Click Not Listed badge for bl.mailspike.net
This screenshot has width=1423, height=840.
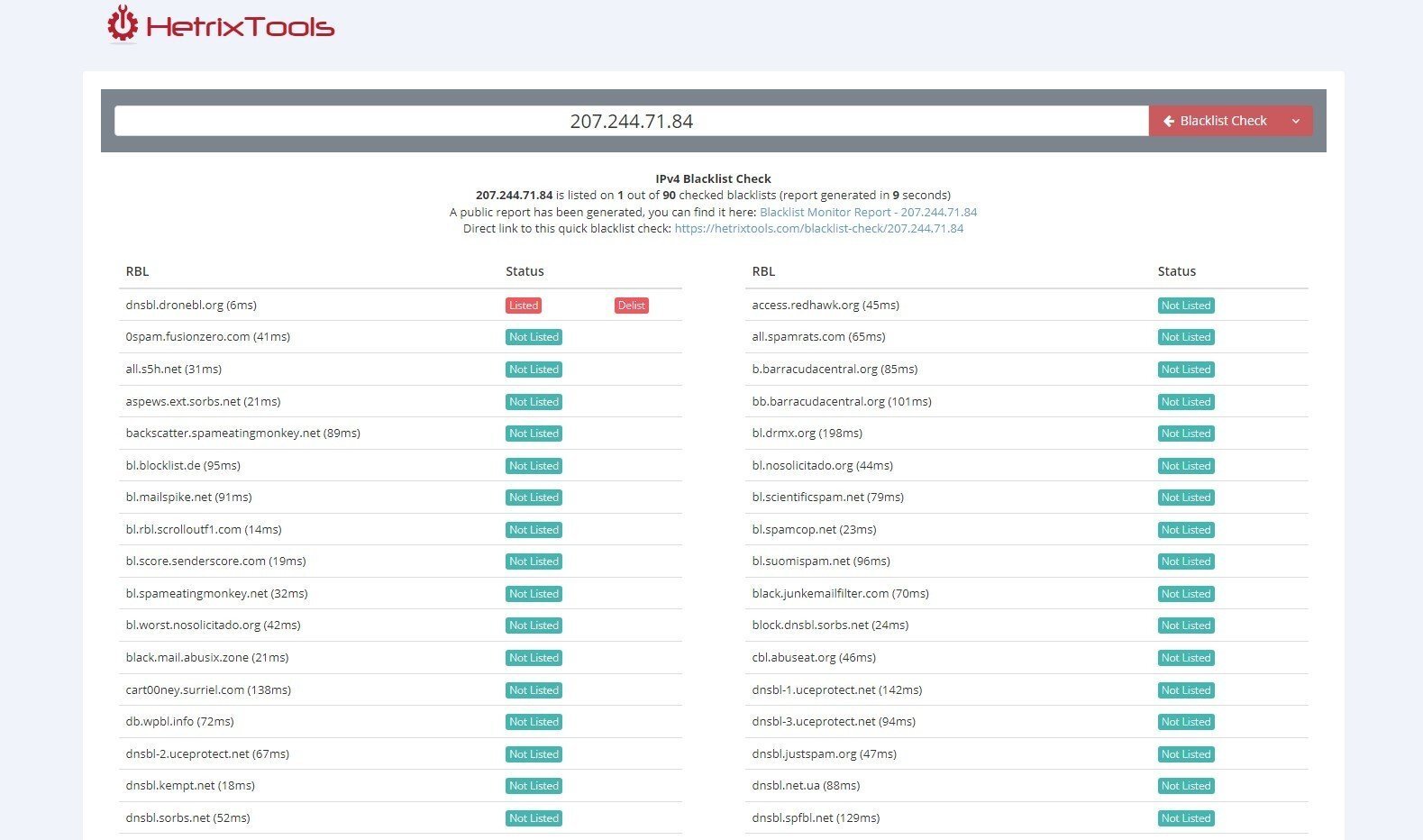(534, 498)
